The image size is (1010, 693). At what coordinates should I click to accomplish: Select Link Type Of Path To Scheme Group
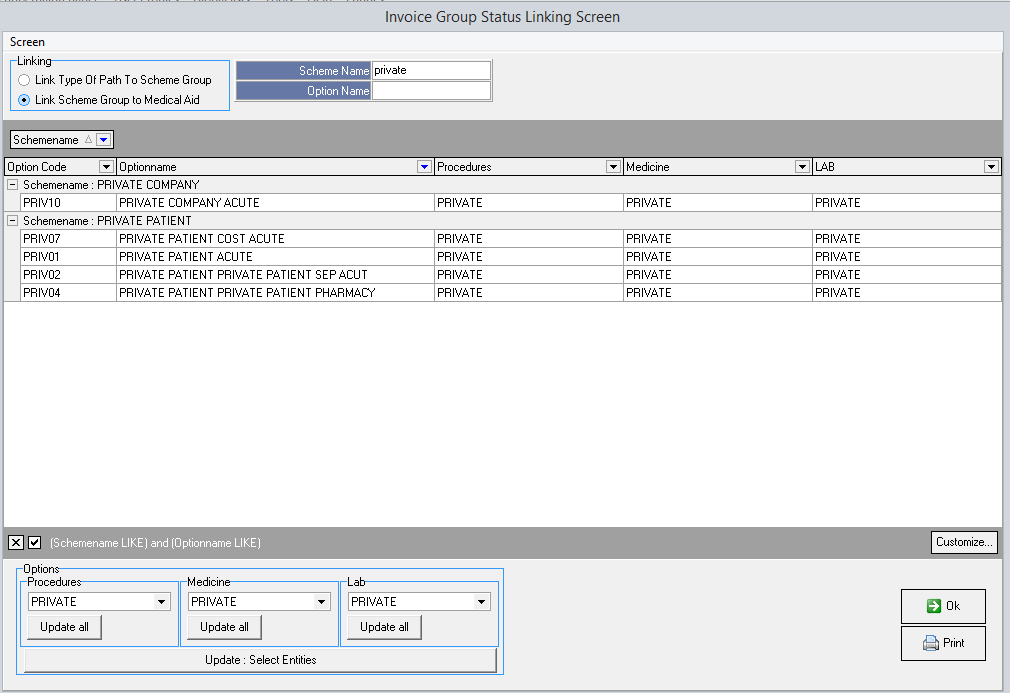pos(24,80)
